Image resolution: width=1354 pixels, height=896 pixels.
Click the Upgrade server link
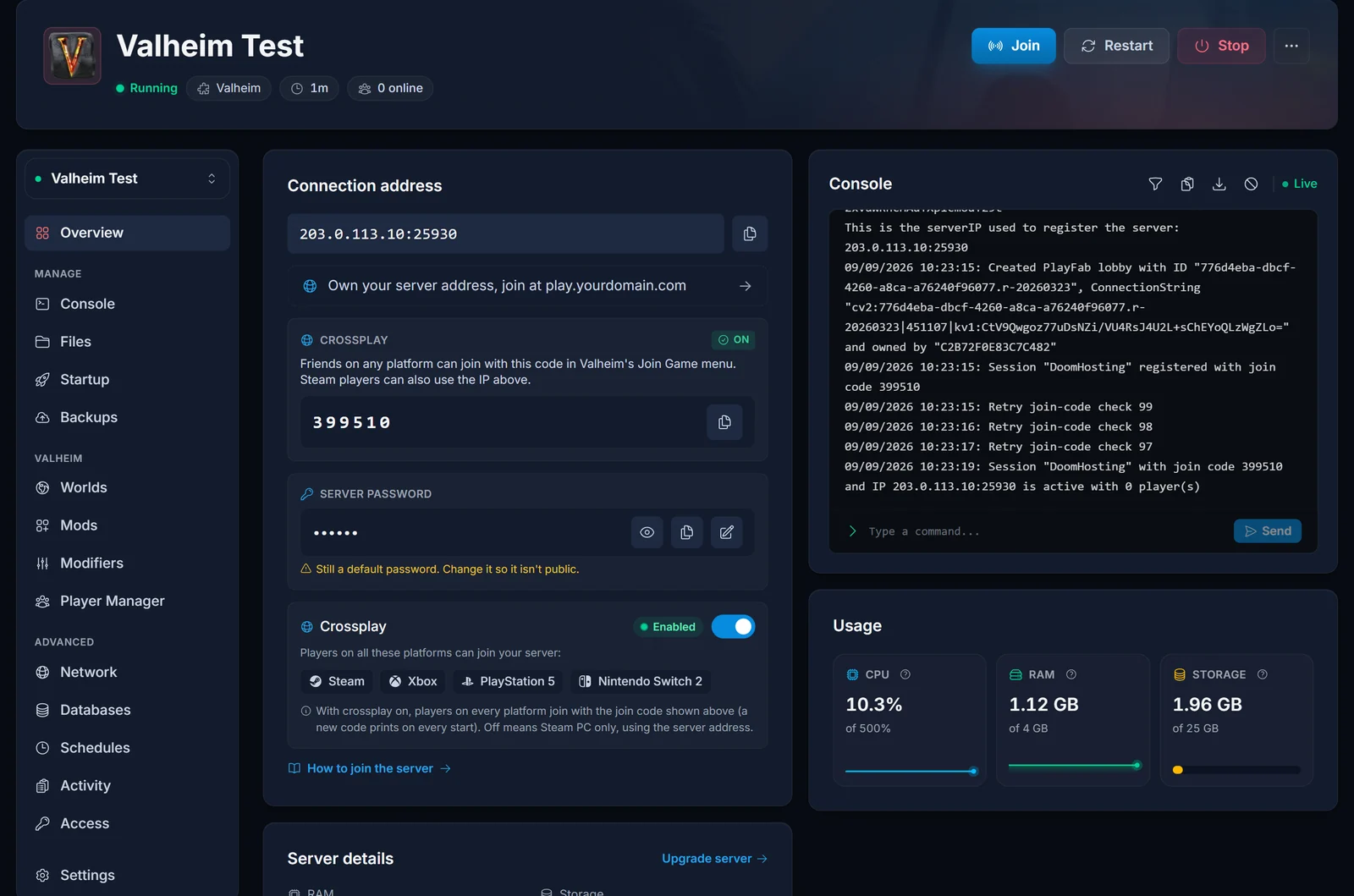point(714,858)
